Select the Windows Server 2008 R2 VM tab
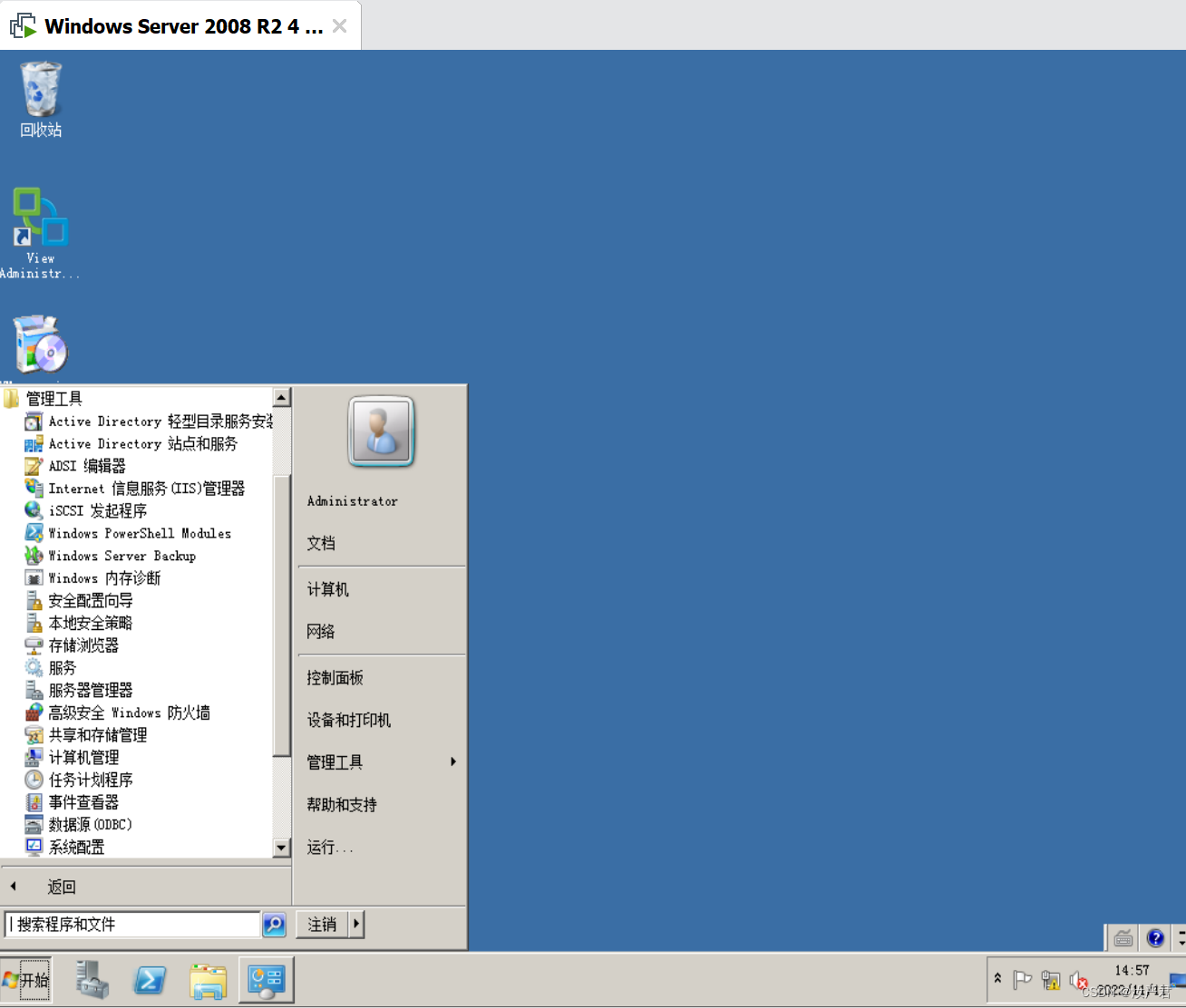Screen dimensions: 1186x1008 tap(180, 25)
